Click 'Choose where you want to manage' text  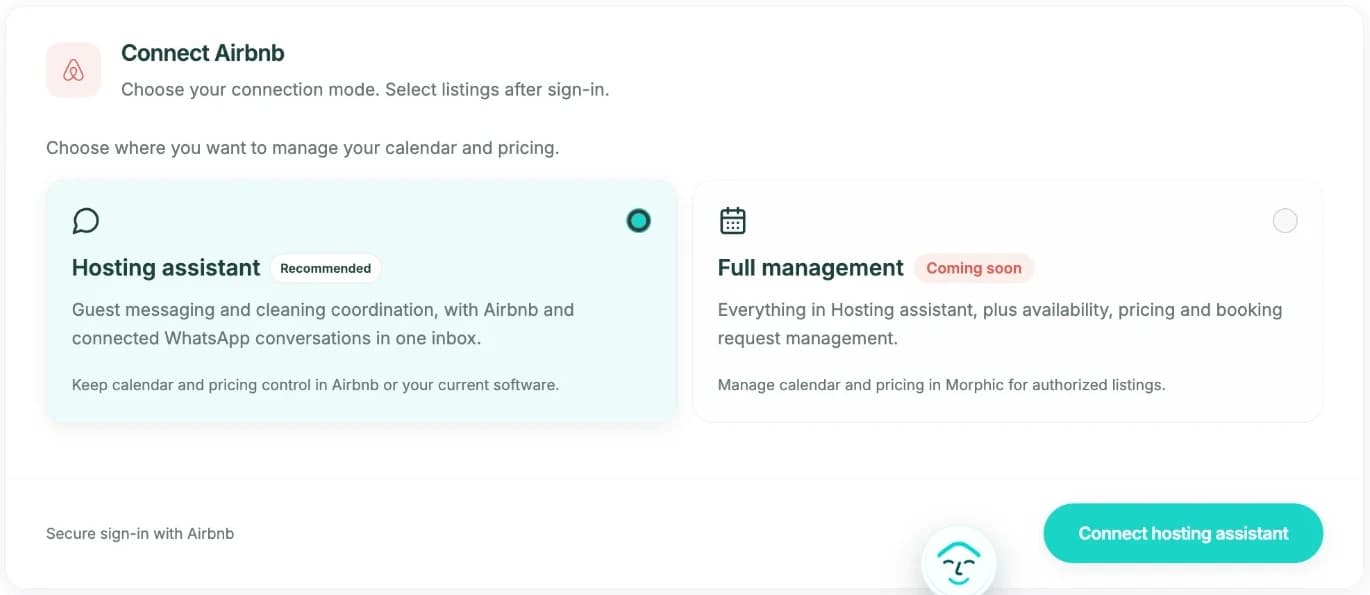pyautogui.click(x=302, y=148)
